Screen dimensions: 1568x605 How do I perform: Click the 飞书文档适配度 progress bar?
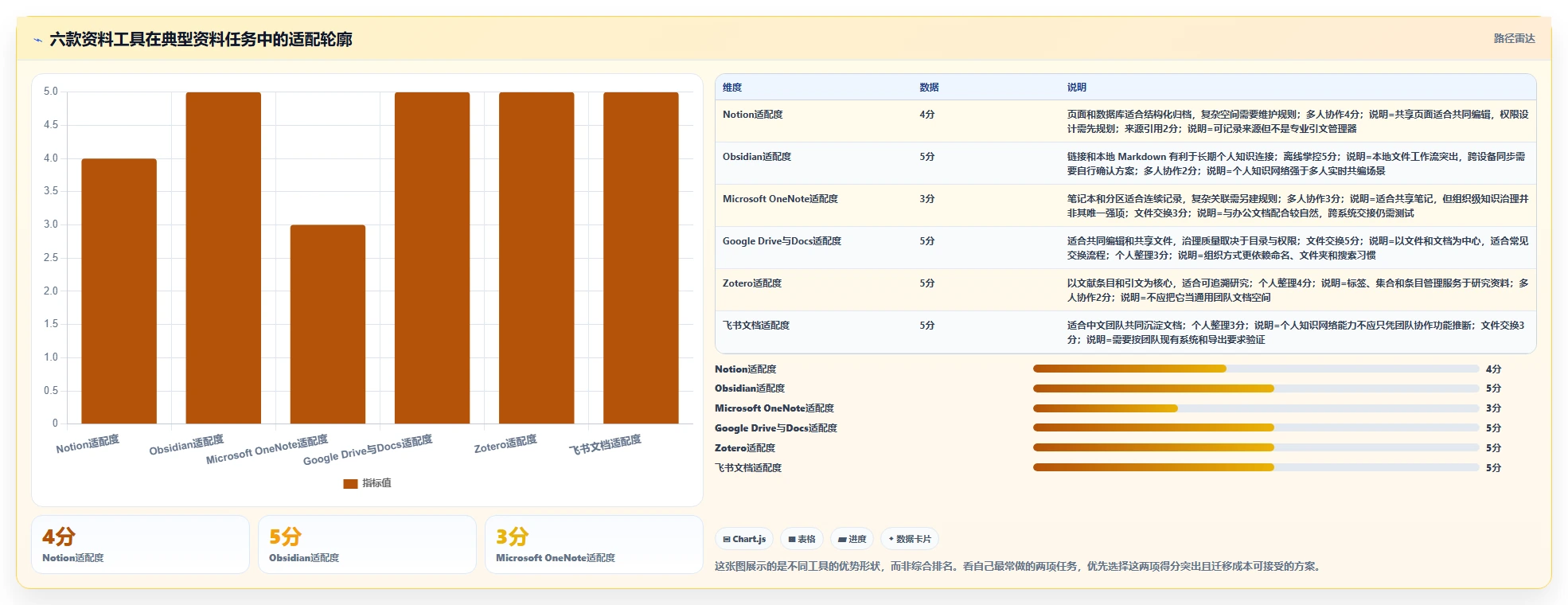click(1256, 467)
